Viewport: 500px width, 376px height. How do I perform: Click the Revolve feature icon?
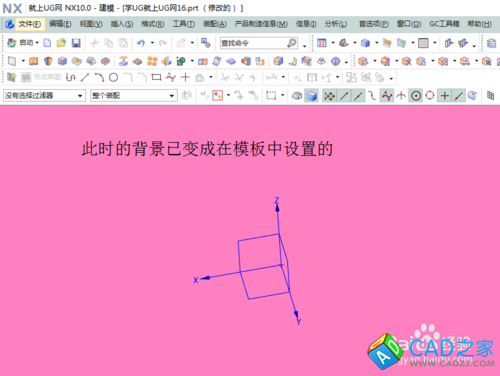coord(48,61)
